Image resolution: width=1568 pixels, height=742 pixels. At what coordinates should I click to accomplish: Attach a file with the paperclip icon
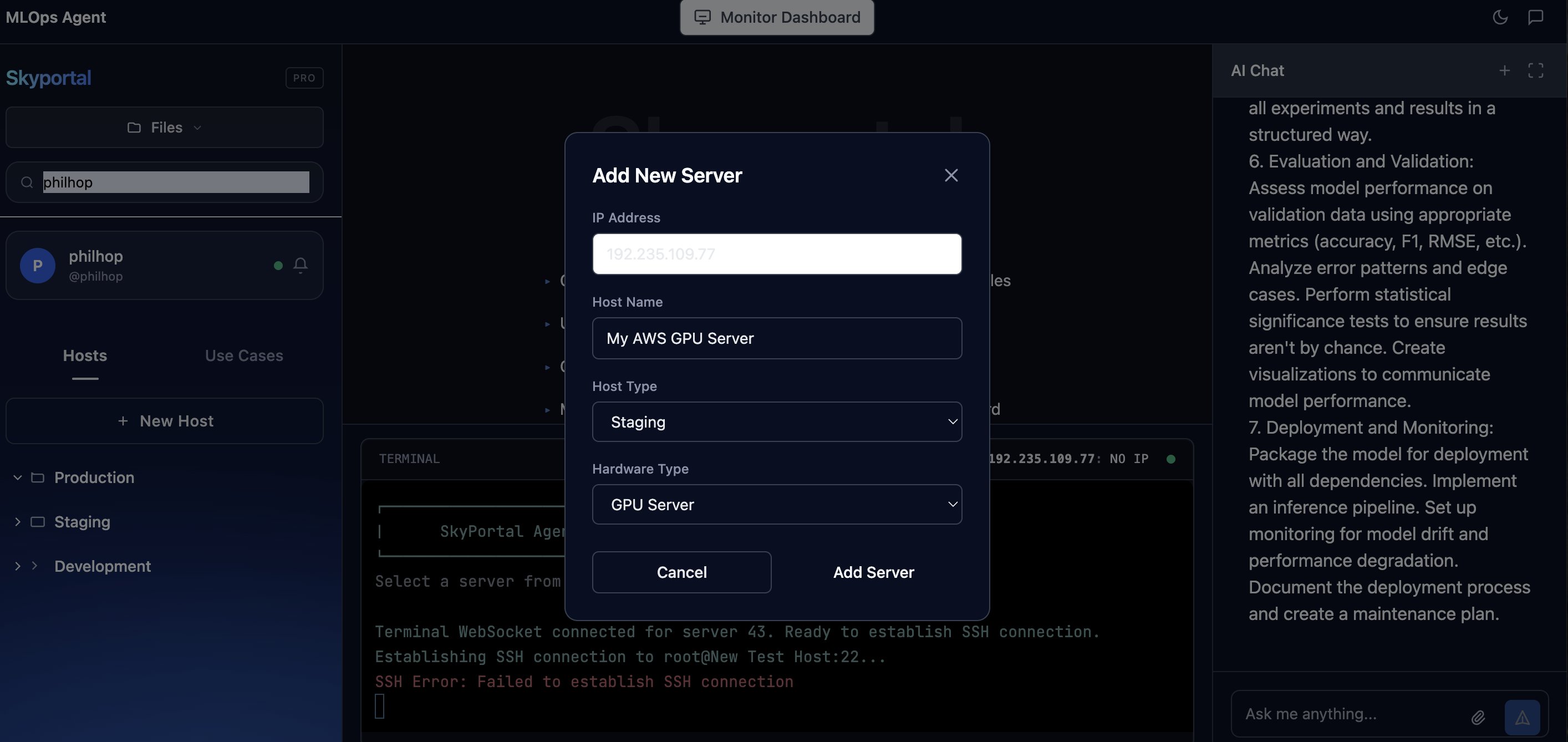[x=1479, y=718]
